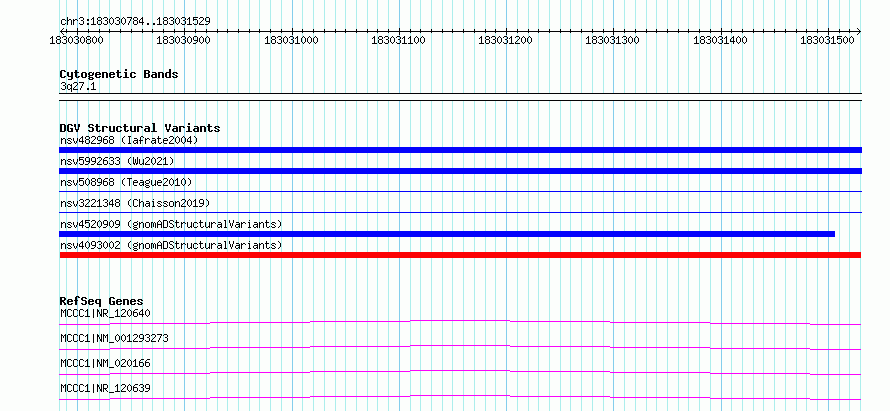Click the RefSeq Genes track title
The width and height of the screenshot is (890, 411).
102,301
